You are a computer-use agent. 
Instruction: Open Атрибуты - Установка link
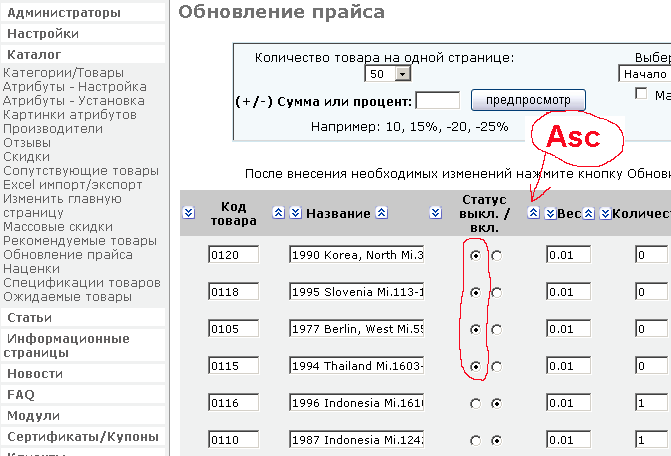click(74, 101)
